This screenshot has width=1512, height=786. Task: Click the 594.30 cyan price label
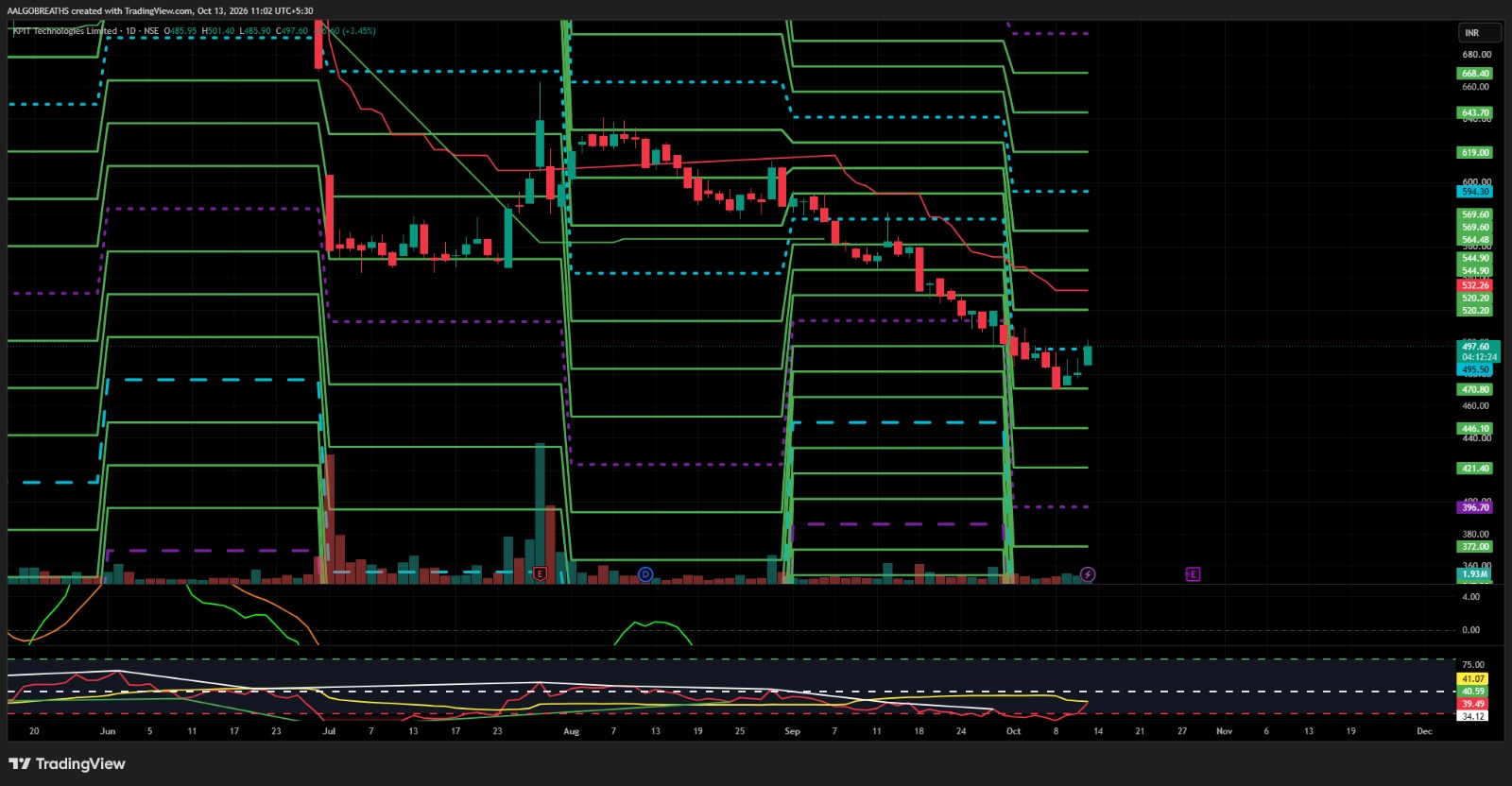1475,191
